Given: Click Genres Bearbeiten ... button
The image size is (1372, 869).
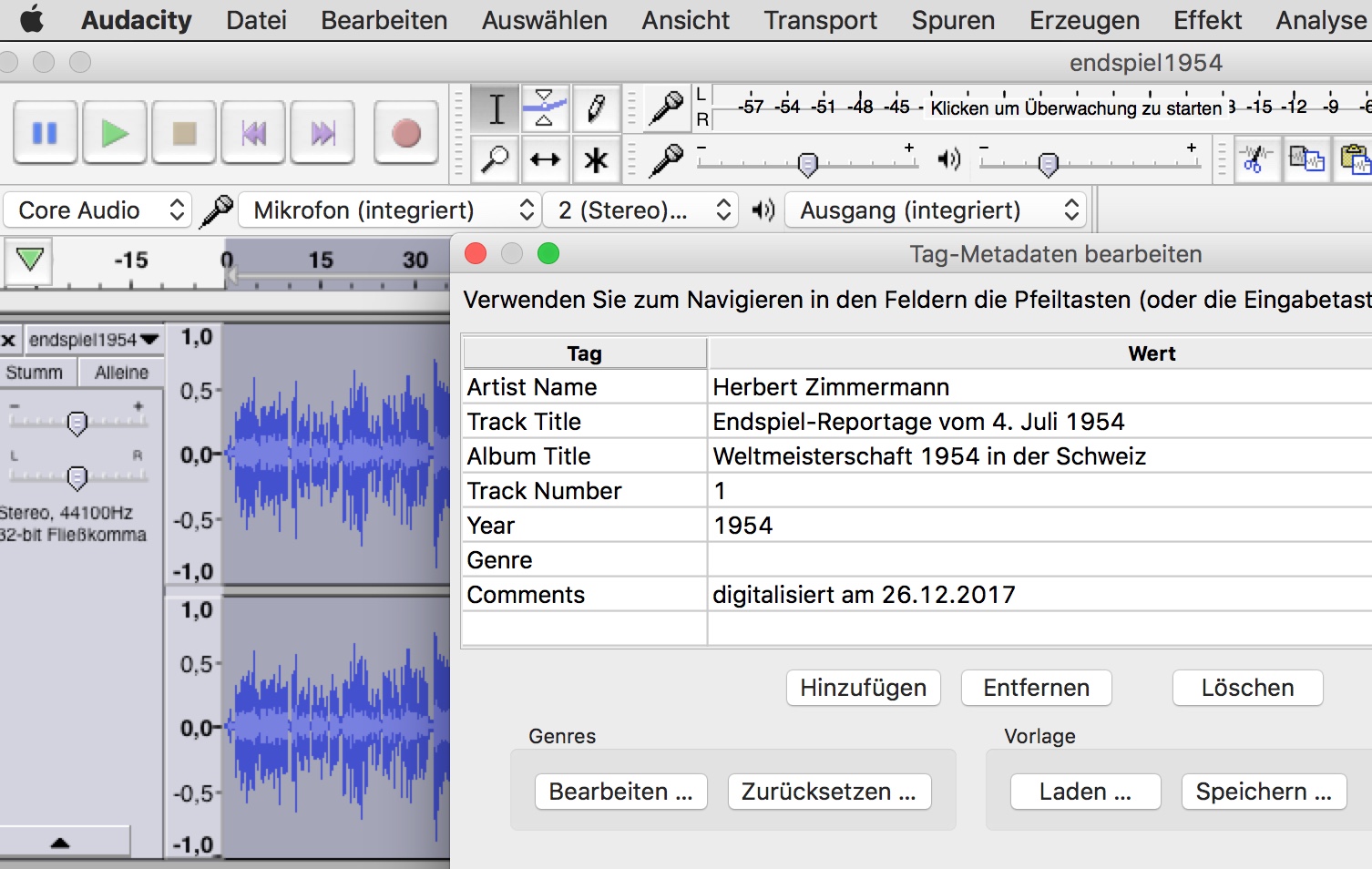Looking at the screenshot, I should (x=620, y=792).
